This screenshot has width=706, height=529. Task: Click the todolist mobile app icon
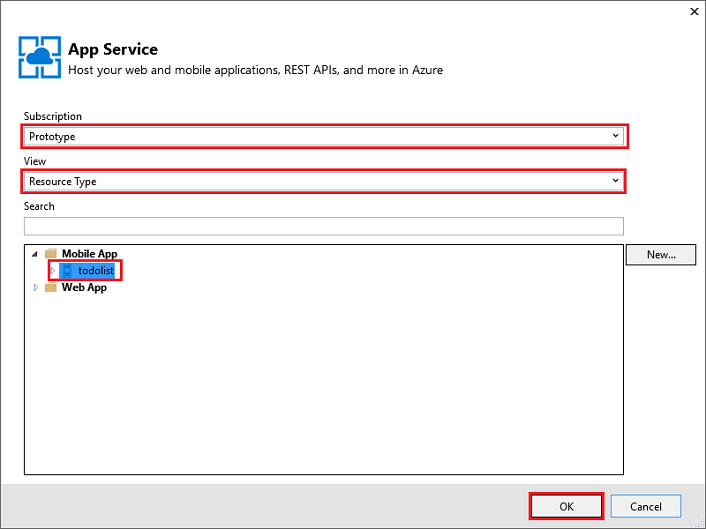point(67,271)
